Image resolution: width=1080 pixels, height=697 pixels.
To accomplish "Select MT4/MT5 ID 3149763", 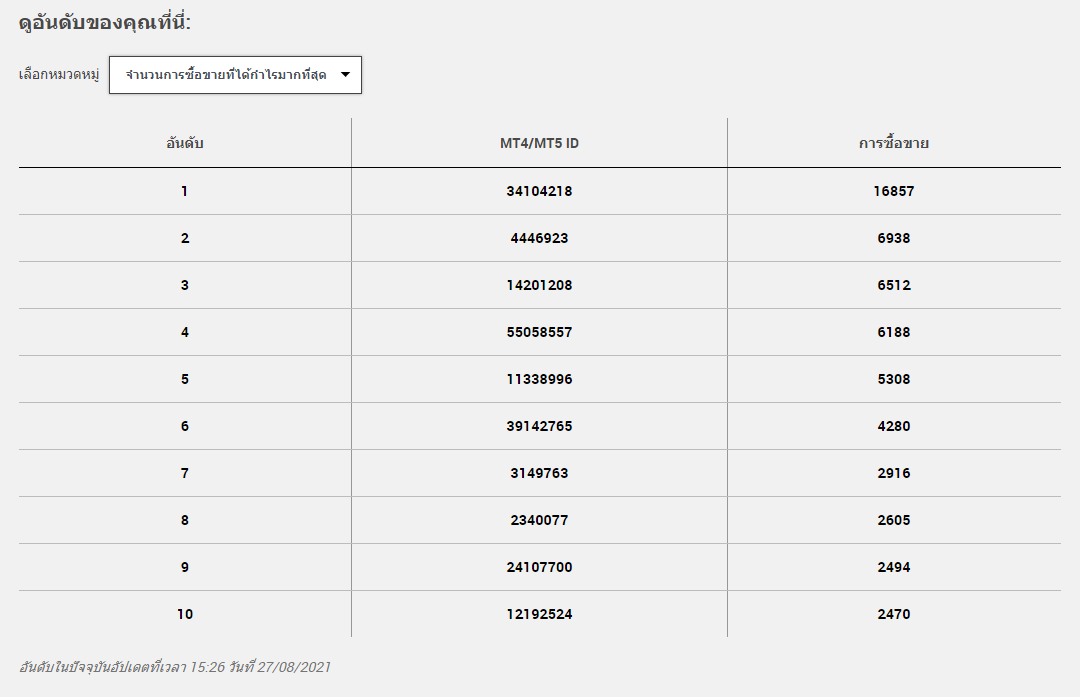I will click(x=539, y=473).
